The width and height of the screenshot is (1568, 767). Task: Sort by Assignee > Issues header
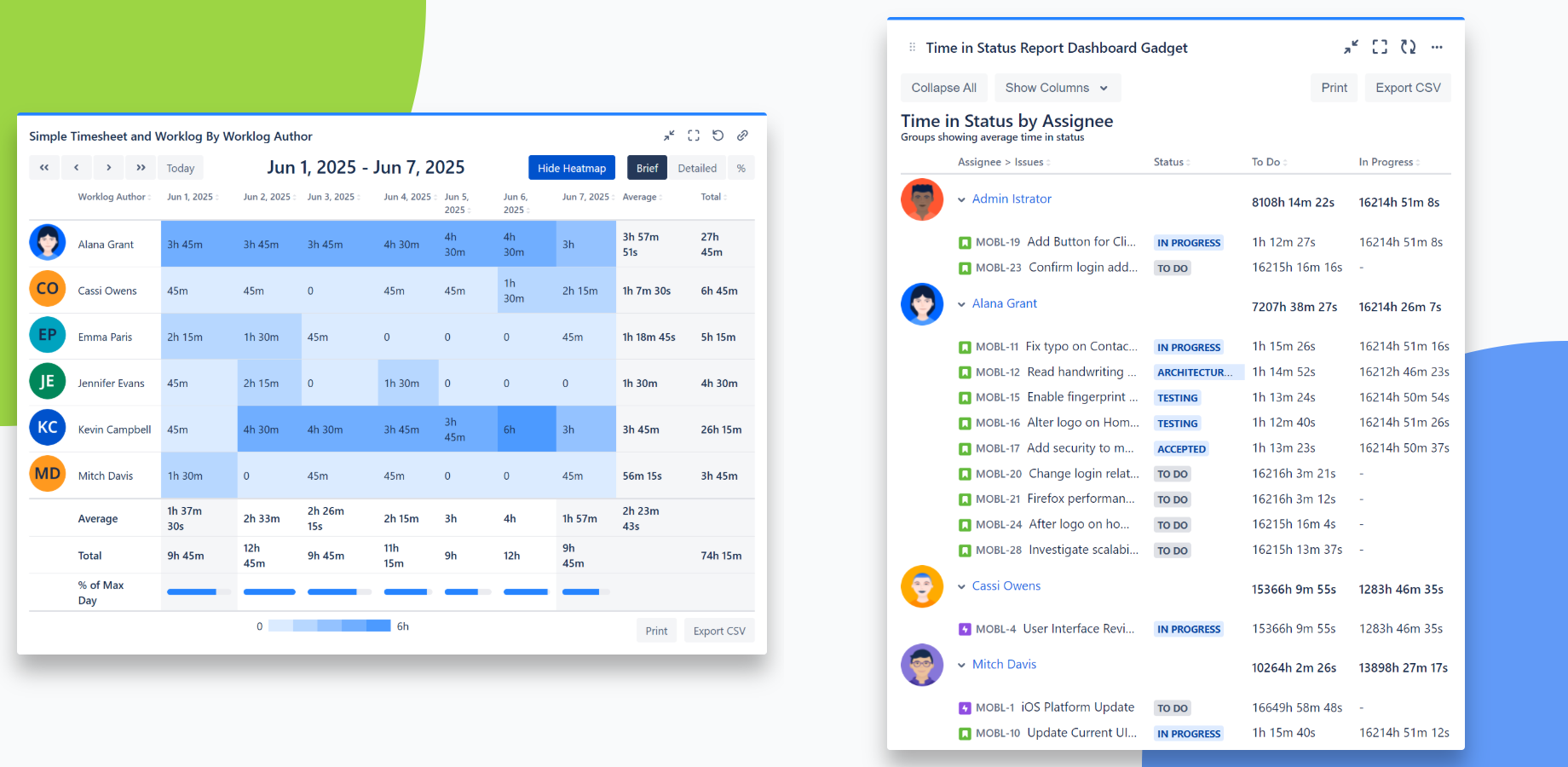click(x=1004, y=162)
